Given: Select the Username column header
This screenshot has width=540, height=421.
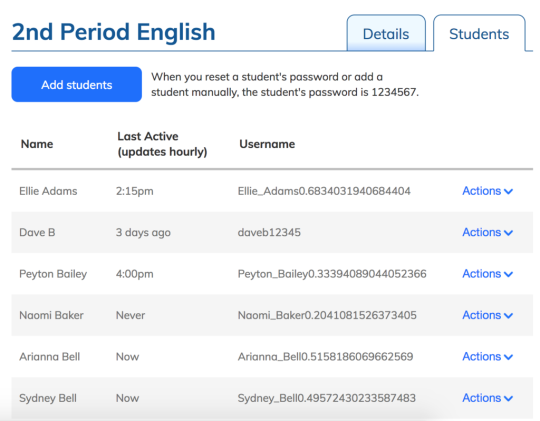Looking at the screenshot, I should point(267,144).
